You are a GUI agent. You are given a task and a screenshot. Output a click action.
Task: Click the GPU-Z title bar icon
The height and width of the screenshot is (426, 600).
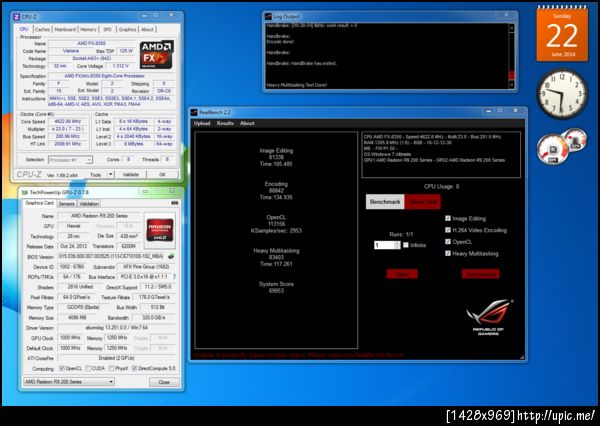[24, 192]
